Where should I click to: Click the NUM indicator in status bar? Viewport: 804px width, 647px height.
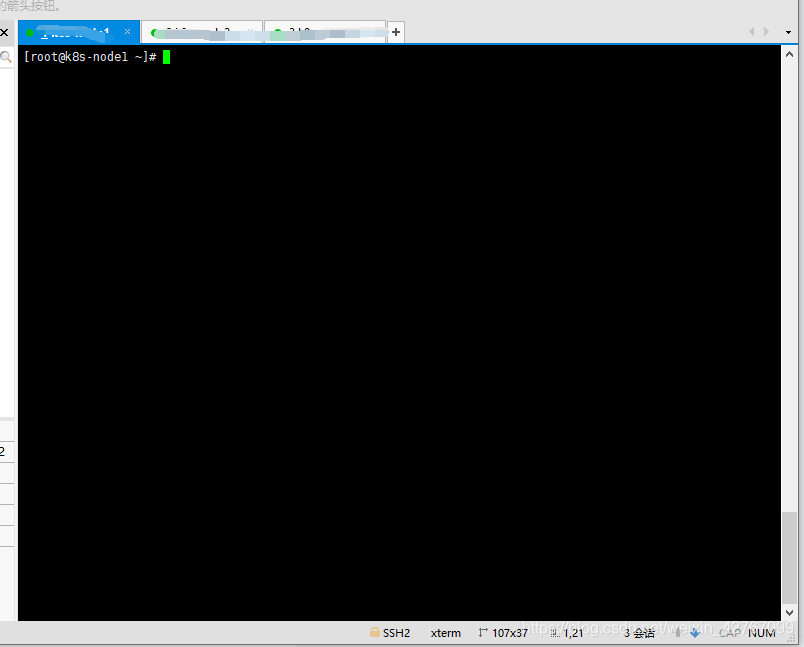click(x=761, y=633)
